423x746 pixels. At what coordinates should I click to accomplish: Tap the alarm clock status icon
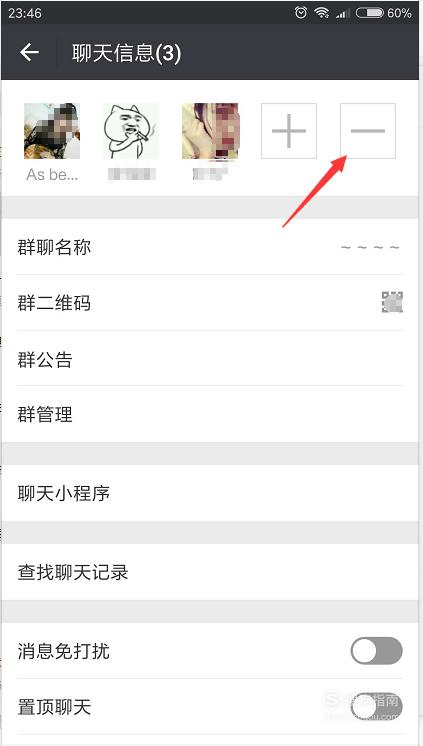click(x=301, y=13)
